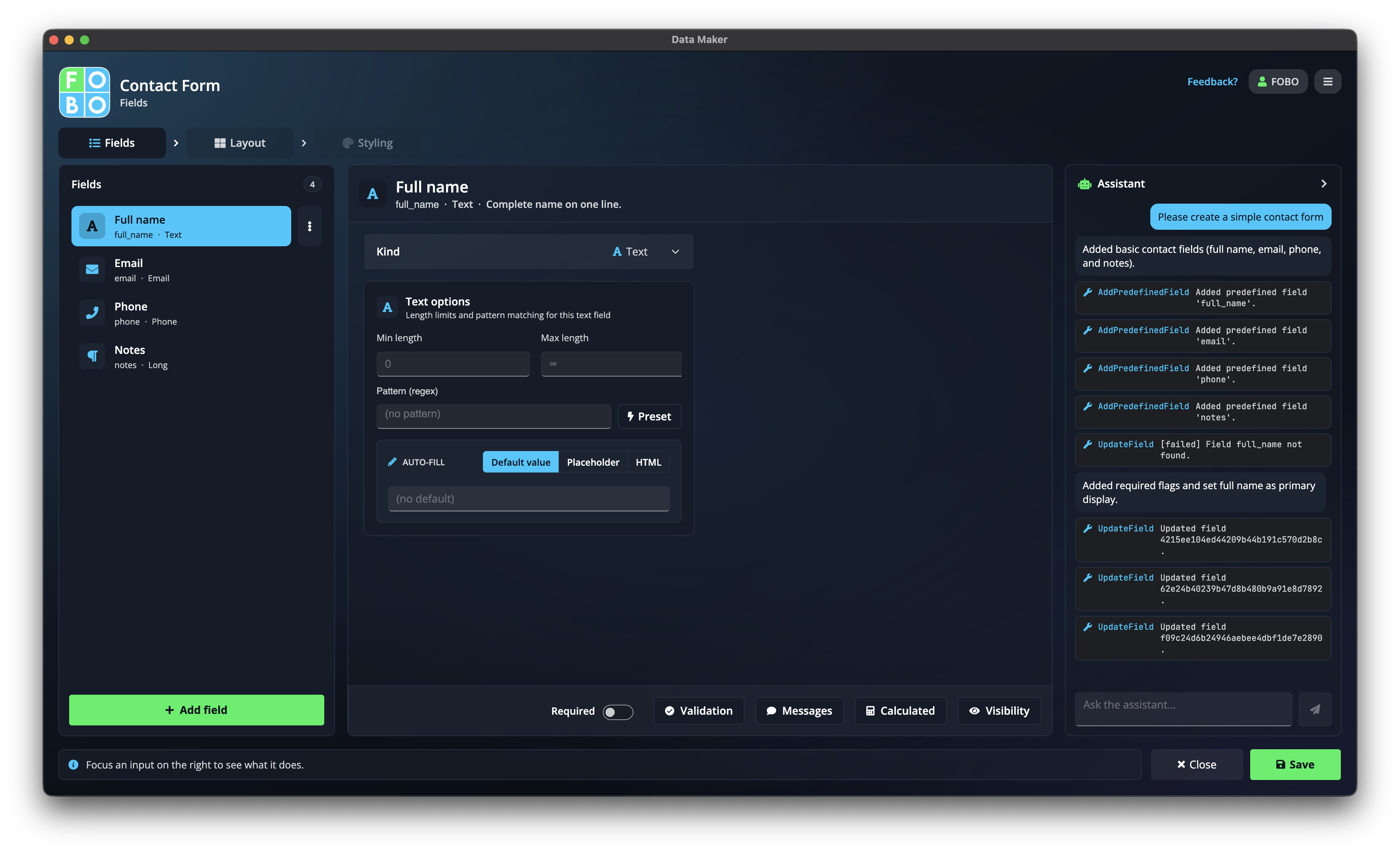This screenshot has width=1400, height=853.
Task: Click the Add field button
Action: pyautogui.click(x=197, y=710)
